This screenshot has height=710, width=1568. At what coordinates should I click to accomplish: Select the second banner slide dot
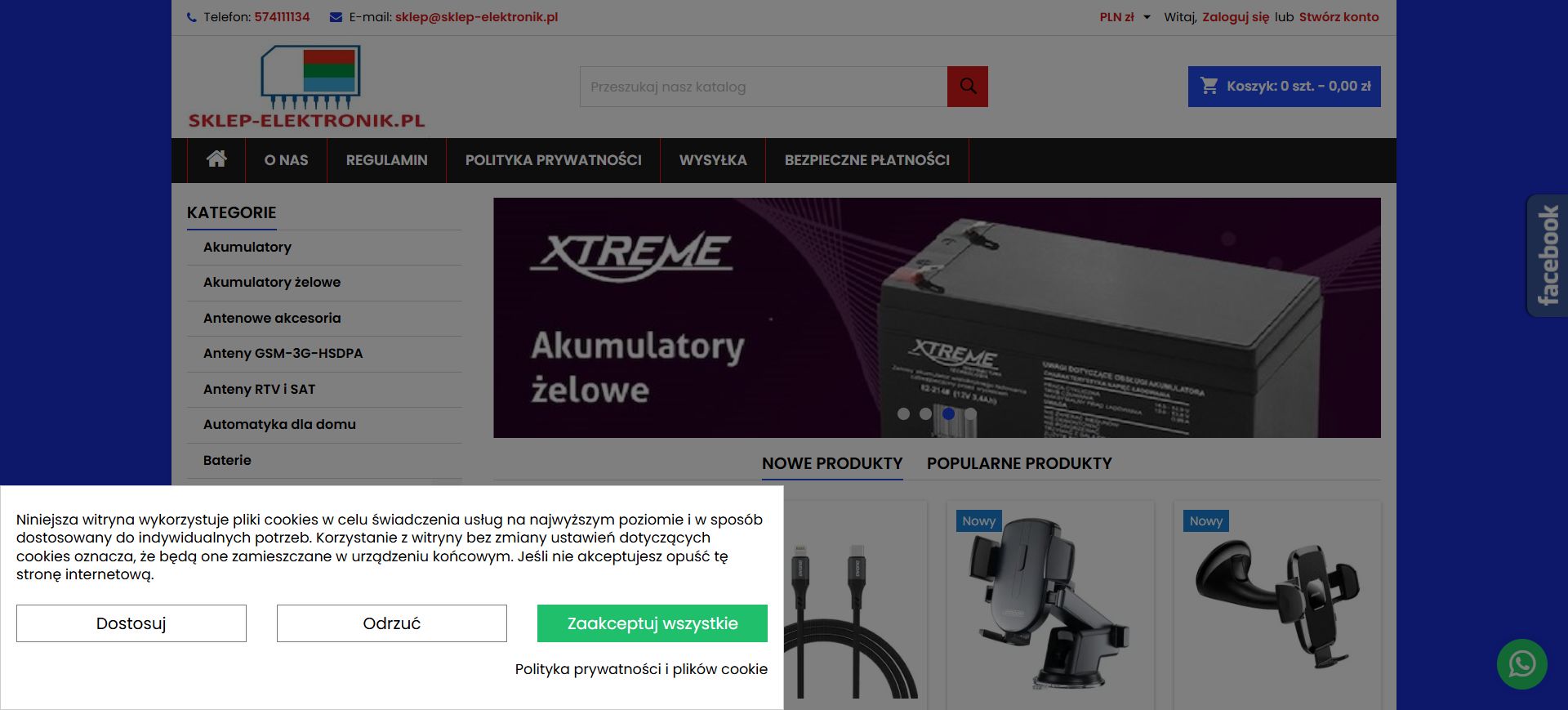tap(925, 414)
